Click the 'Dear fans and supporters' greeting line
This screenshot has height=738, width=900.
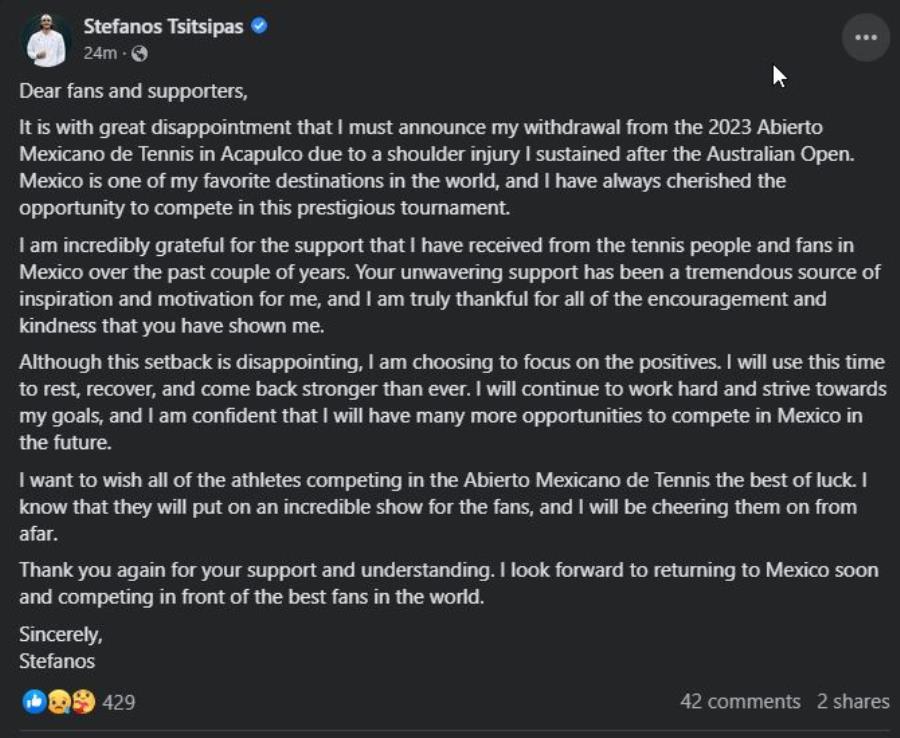pyautogui.click(x=133, y=91)
